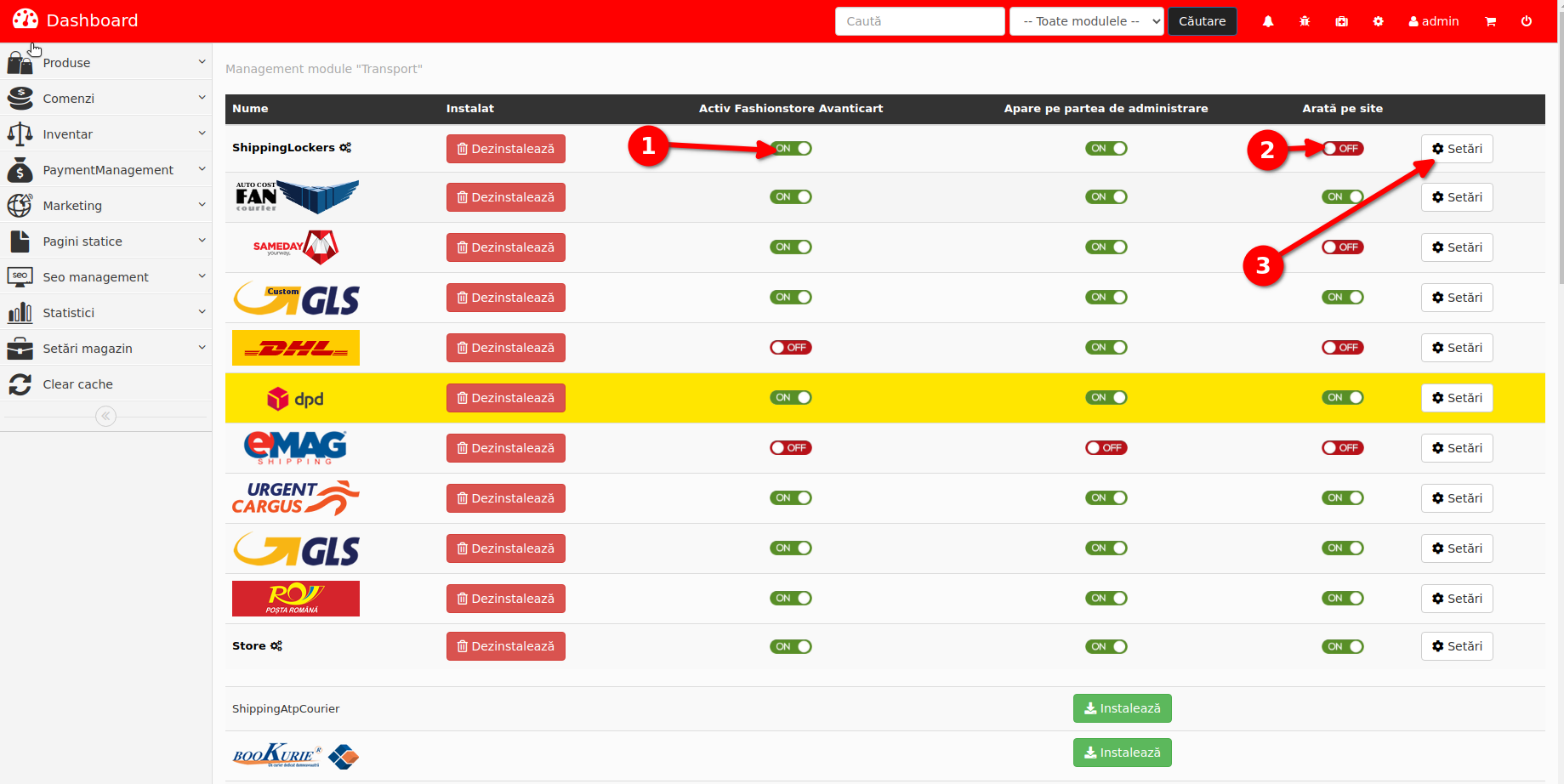Click the cogs icon beside ShippingLockers
The image size is (1564, 784).
(345, 147)
